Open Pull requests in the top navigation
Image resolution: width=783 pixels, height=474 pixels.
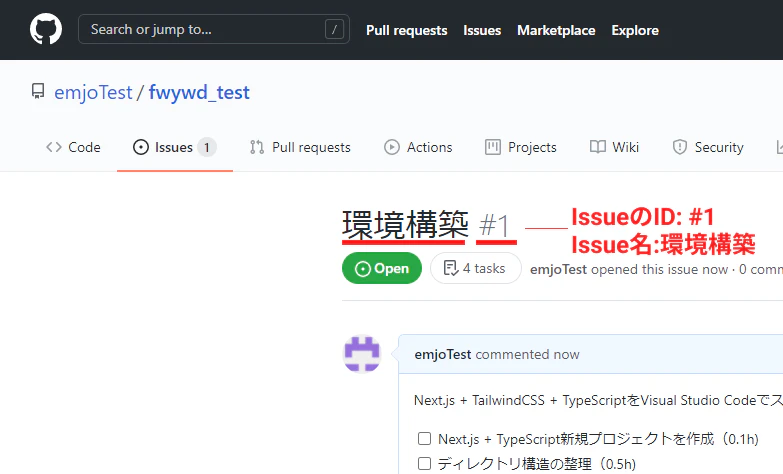(406, 30)
